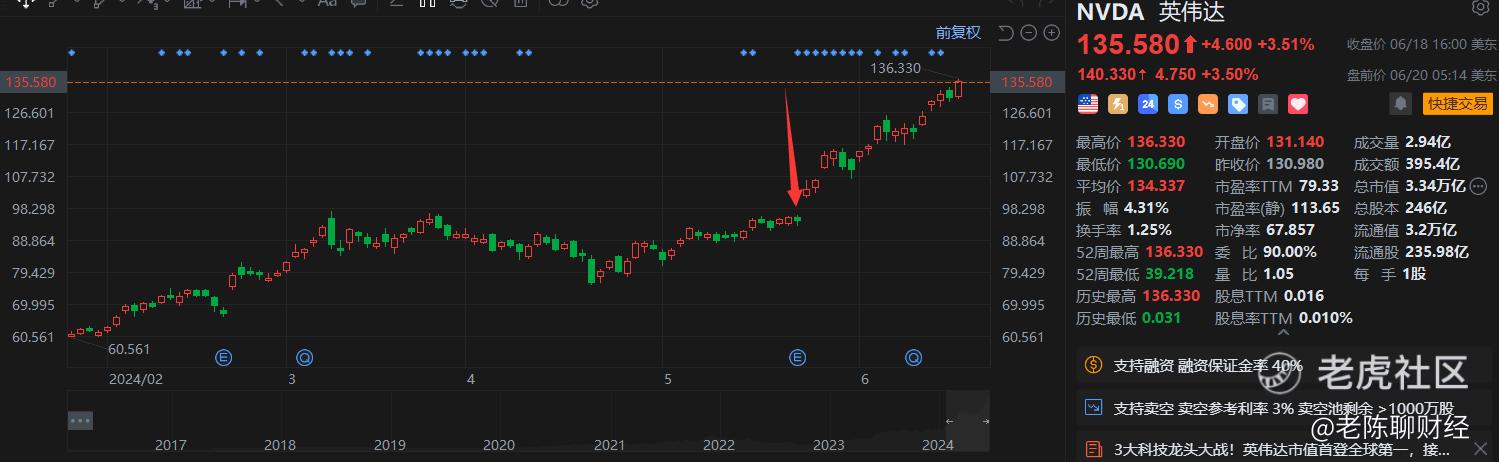Toggle the price alert bell icon
The image size is (1499, 462).
[x=1401, y=103]
